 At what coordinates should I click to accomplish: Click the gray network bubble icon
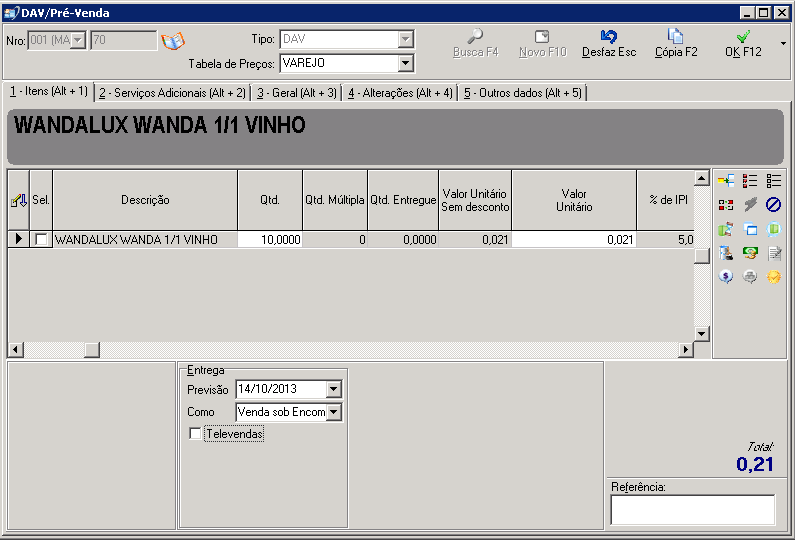(x=750, y=277)
